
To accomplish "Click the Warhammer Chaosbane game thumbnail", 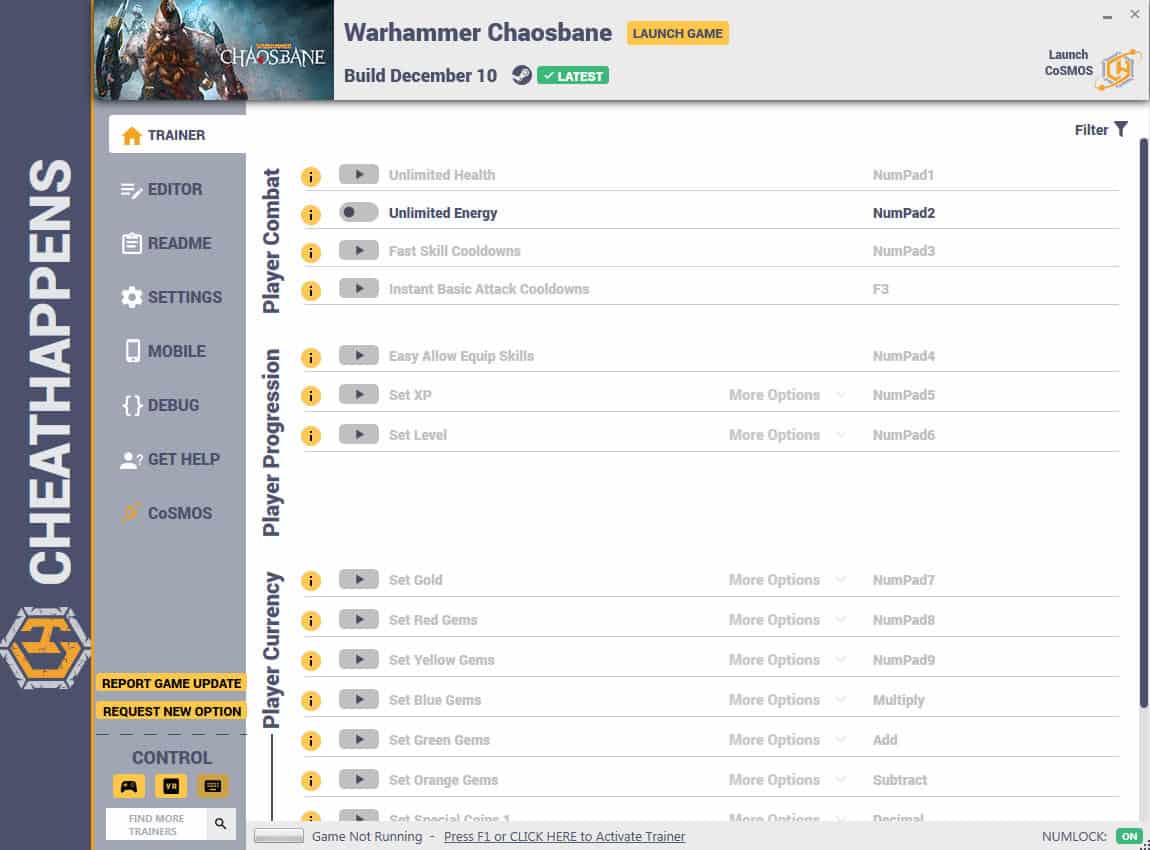I will [213, 50].
